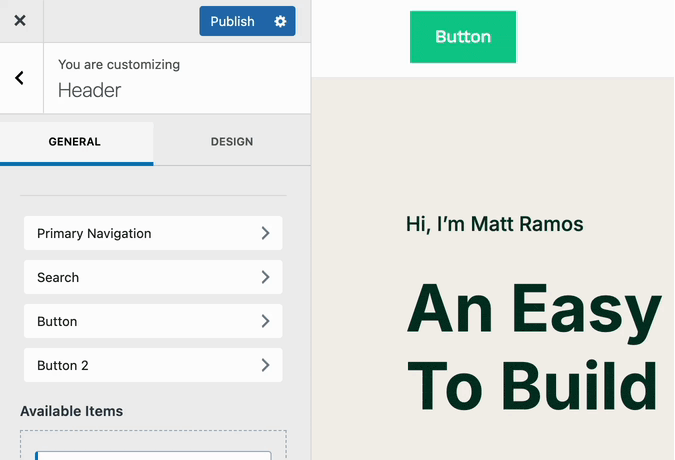Open publish settings gear icon
The height and width of the screenshot is (460, 675).
[280, 21]
